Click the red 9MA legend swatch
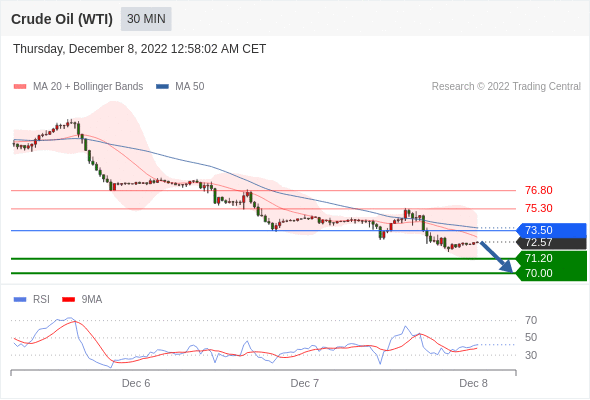The image size is (590, 400). coord(68,300)
